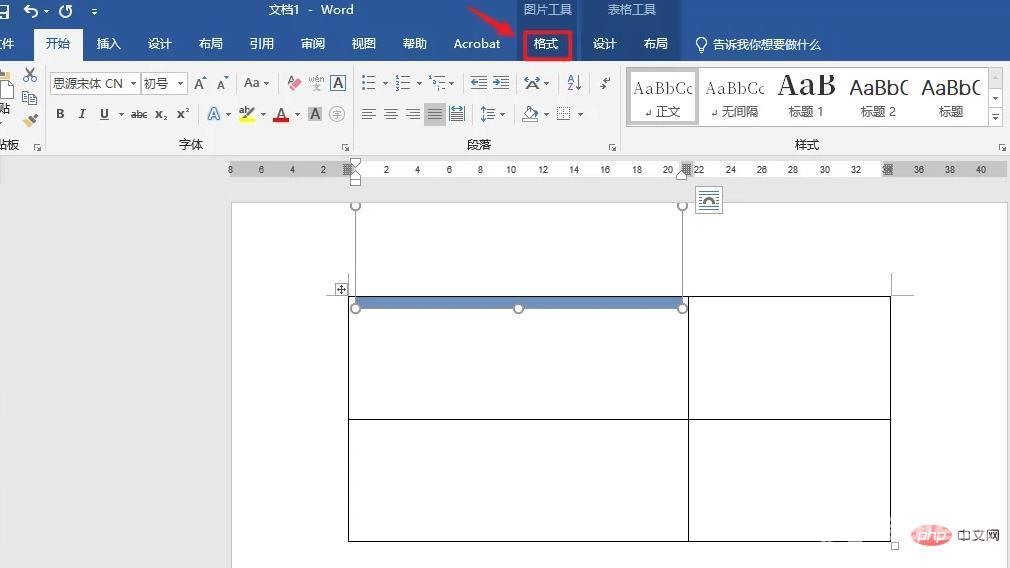The height and width of the screenshot is (568, 1010).
Task: Click the Format Painter brush icon
Action: pos(30,120)
